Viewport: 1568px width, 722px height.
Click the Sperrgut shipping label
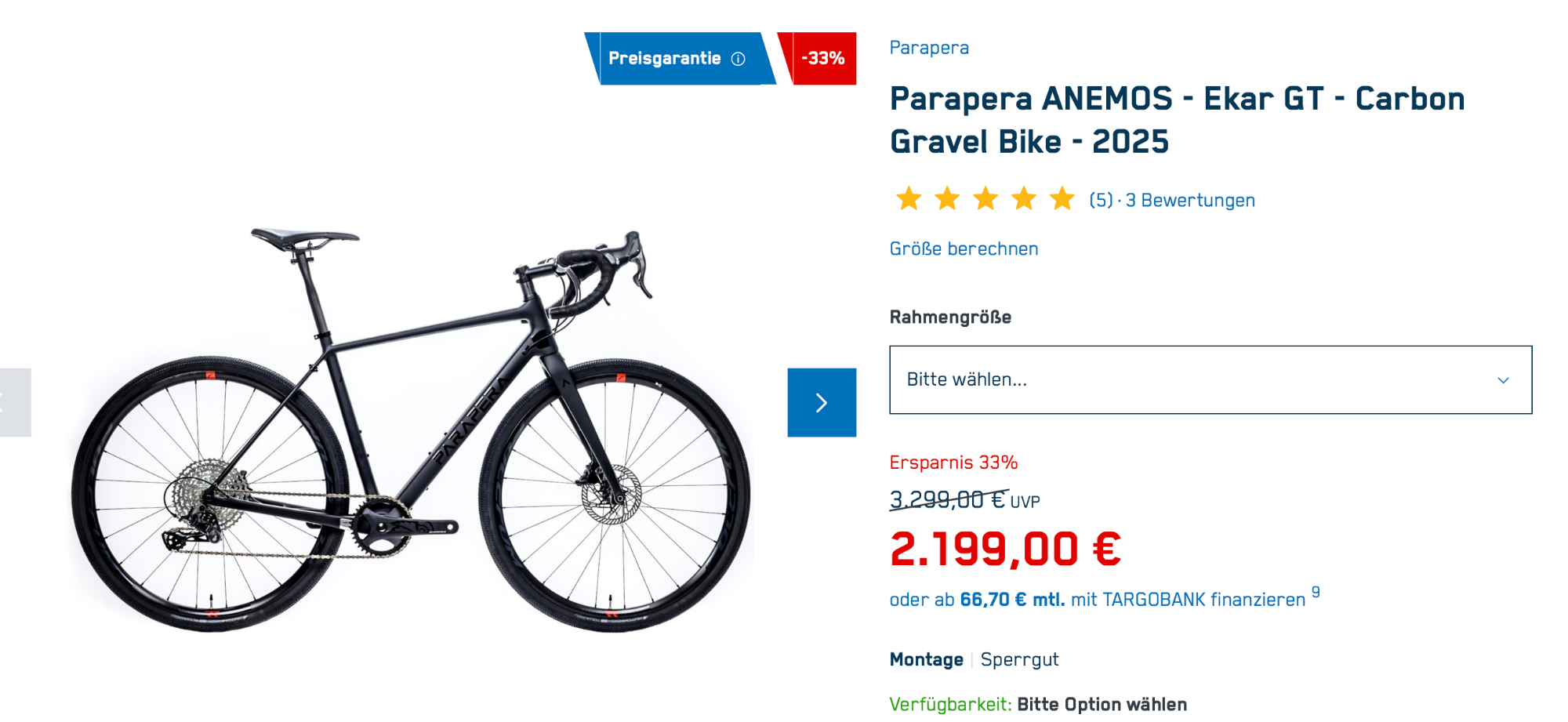[1019, 660]
